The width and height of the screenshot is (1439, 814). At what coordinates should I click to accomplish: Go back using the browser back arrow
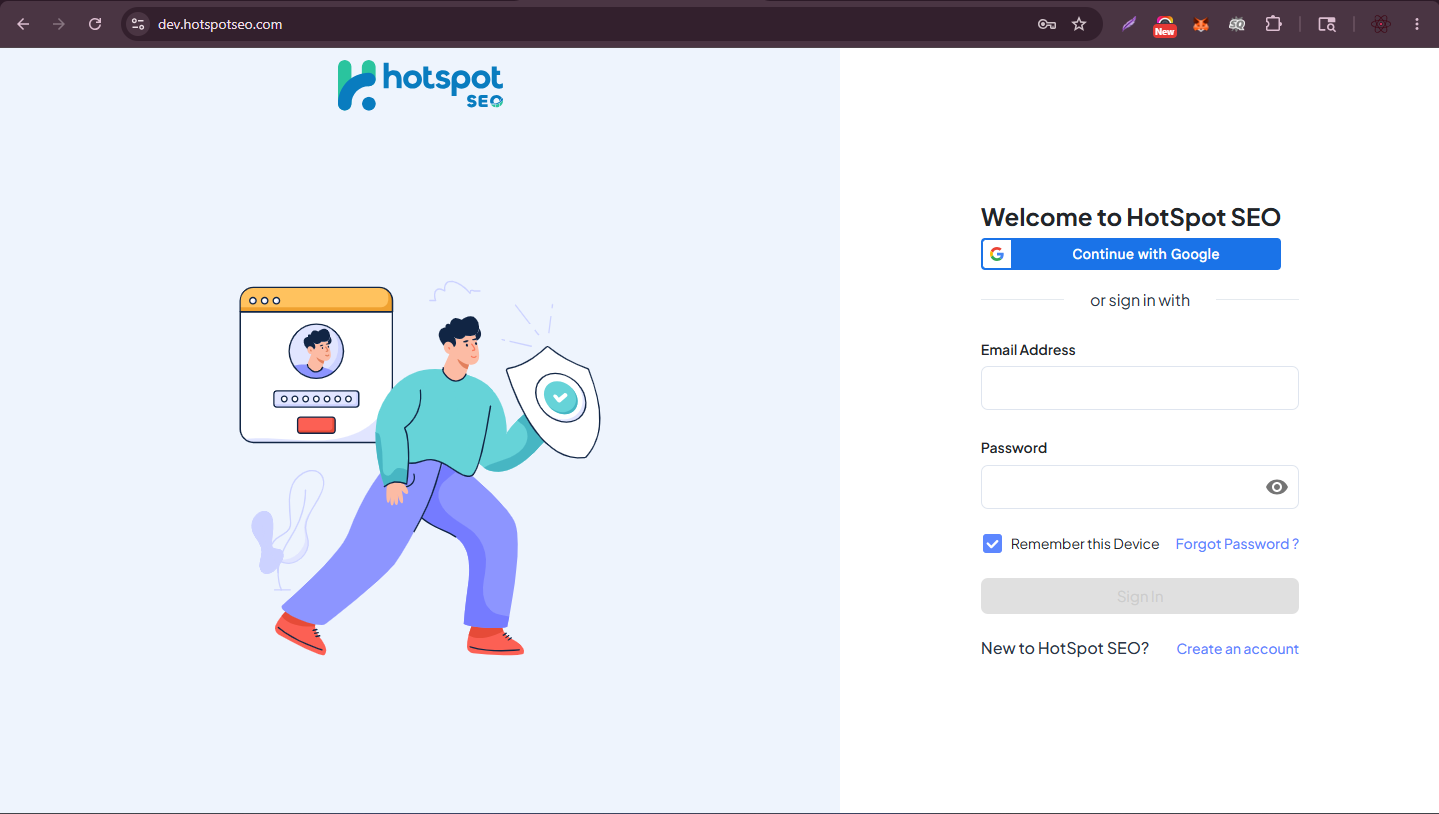[23, 24]
